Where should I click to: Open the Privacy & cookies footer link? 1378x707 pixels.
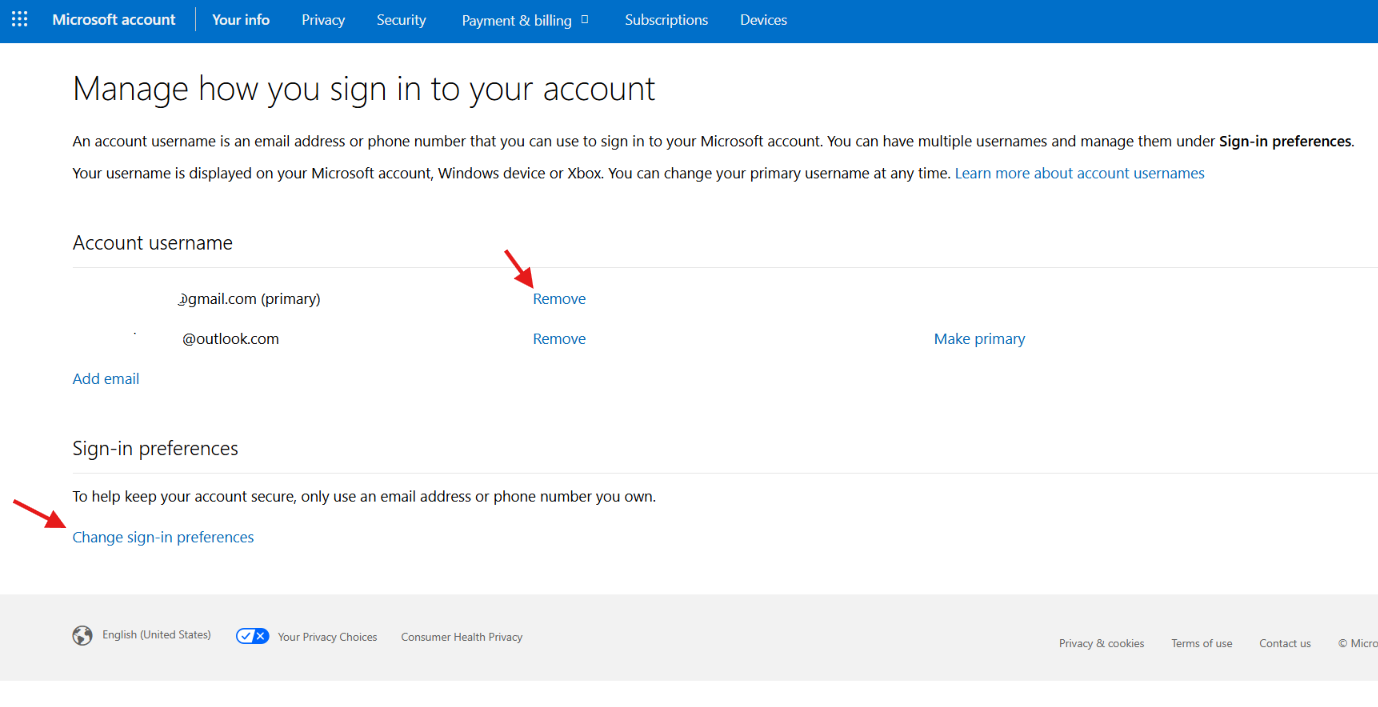click(1101, 643)
